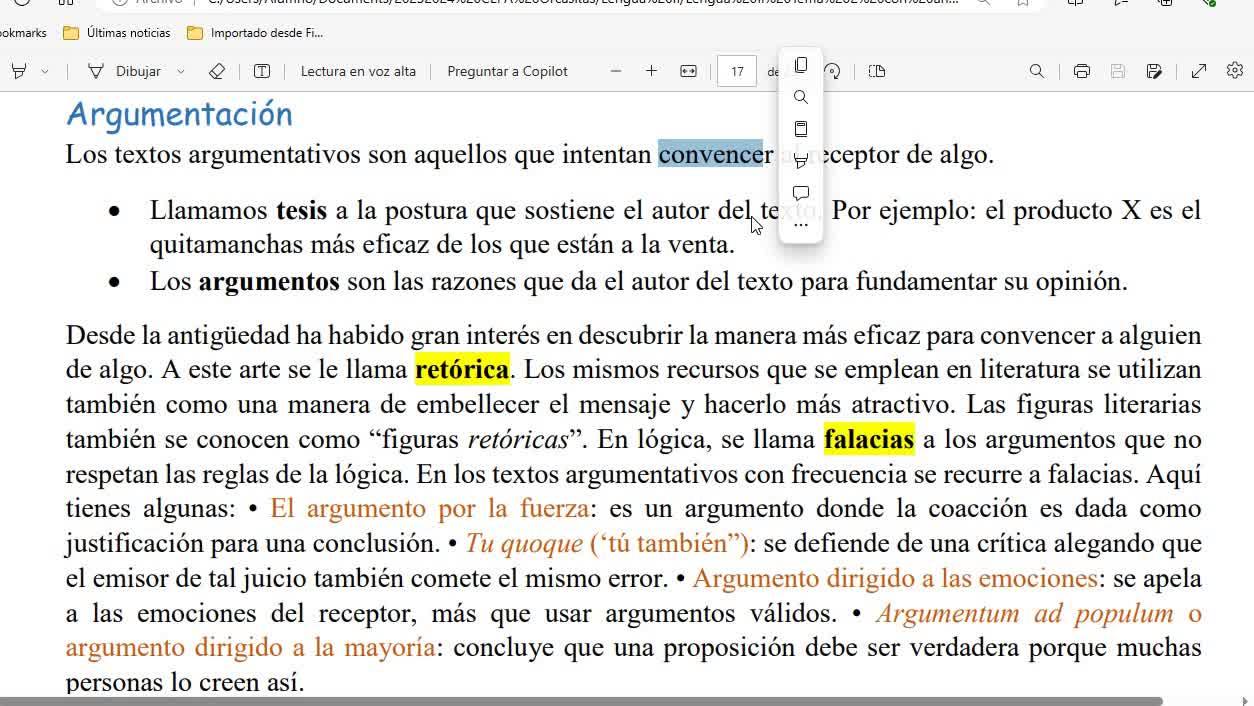Select the Eraser tool in the PDF toolbar
The height and width of the screenshot is (706, 1254).
217,71
